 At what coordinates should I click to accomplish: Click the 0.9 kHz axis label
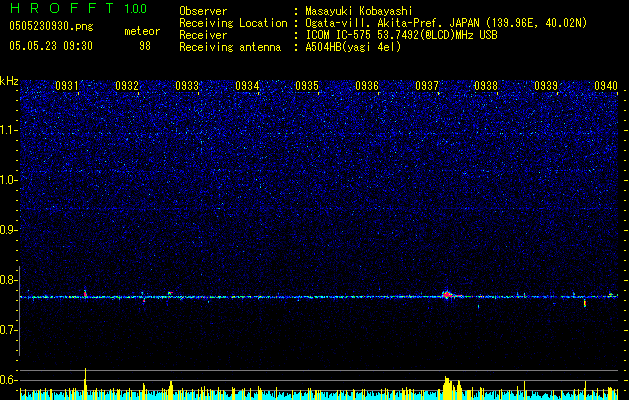(x=9, y=230)
